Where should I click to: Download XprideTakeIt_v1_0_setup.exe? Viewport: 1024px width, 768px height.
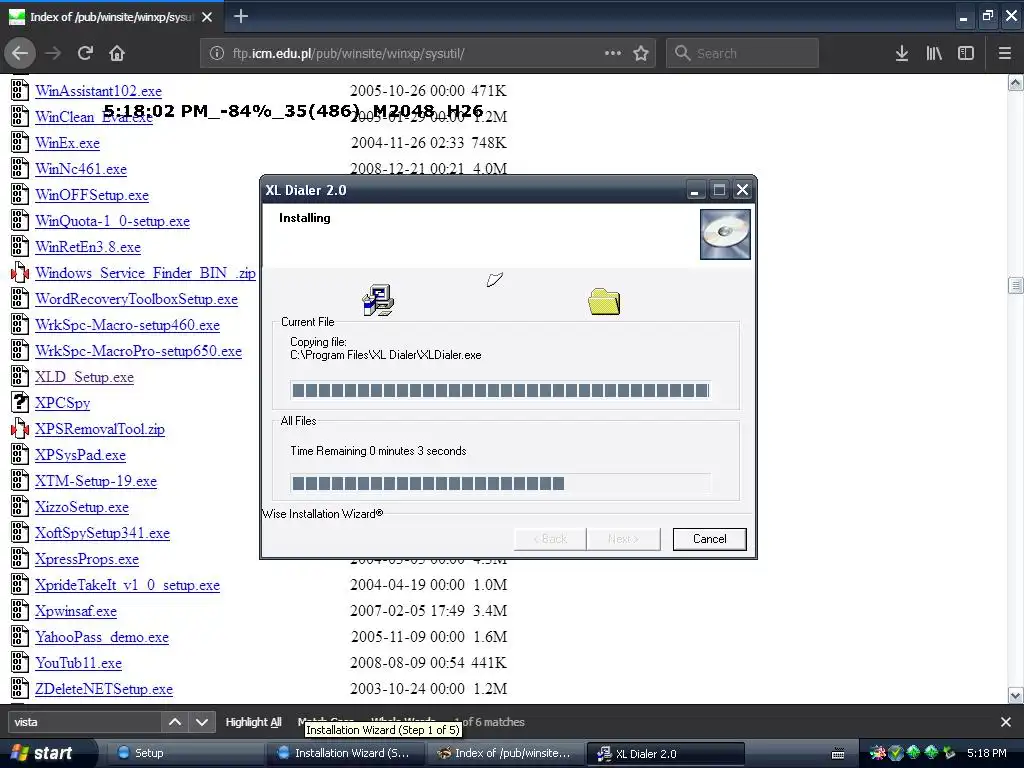tap(127, 585)
